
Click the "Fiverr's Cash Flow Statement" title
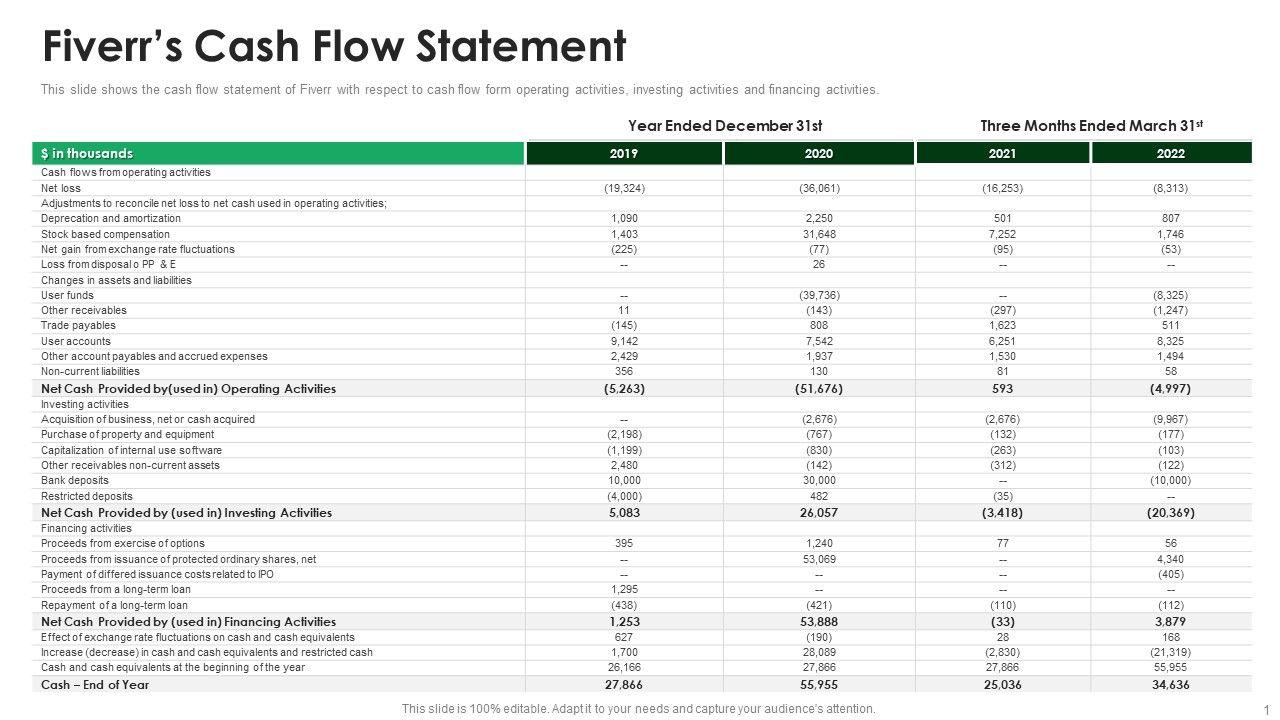click(334, 47)
